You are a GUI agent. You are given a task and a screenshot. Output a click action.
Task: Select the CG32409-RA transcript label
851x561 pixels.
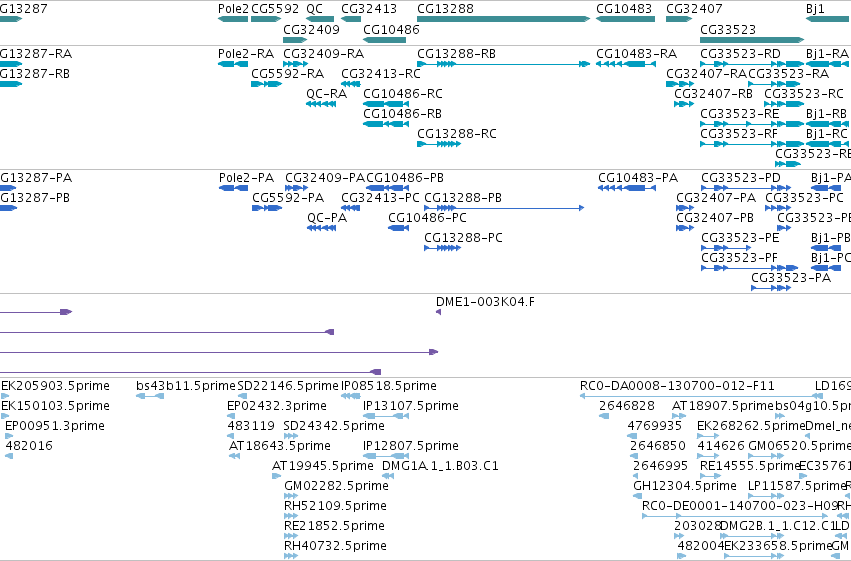coord(323,54)
